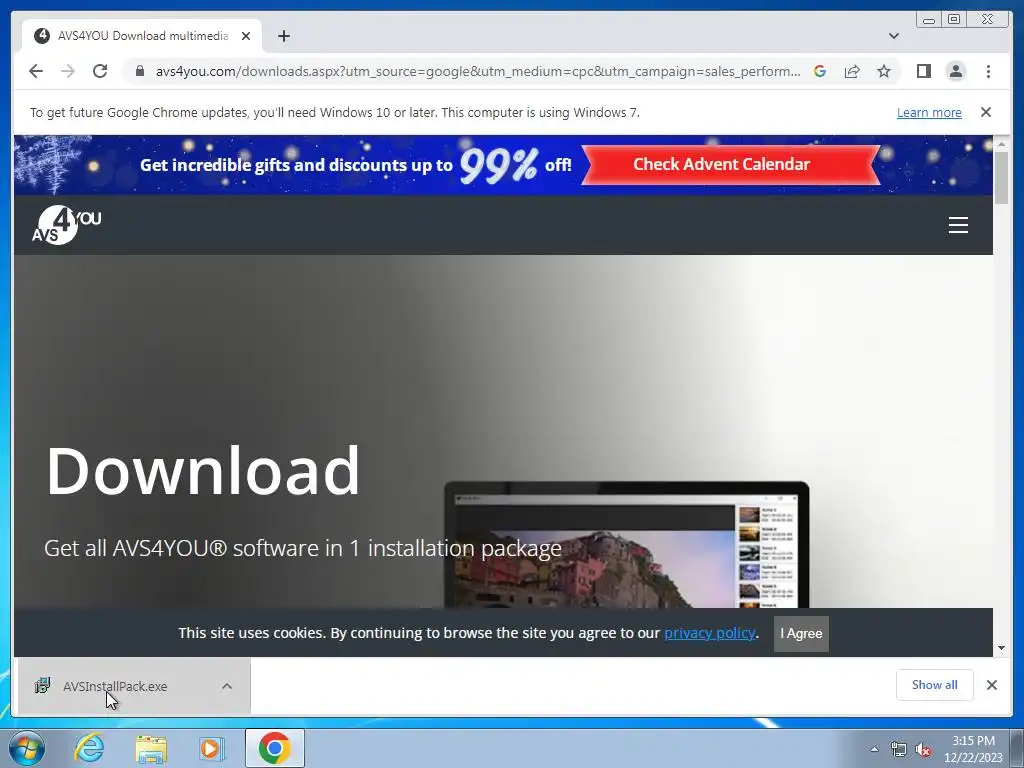The height and width of the screenshot is (768, 1024).
Task: Open a new tab with the plus button
Action: tap(283, 36)
